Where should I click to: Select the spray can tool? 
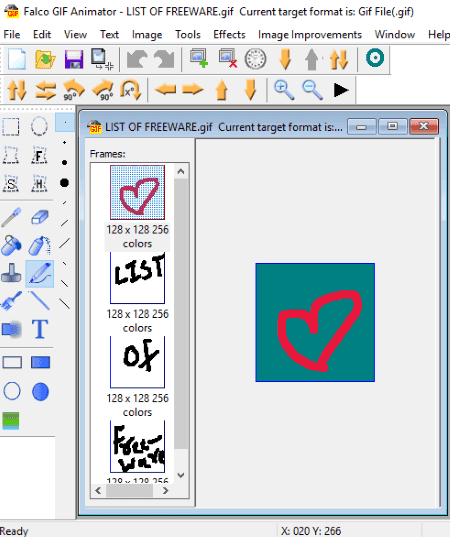(40, 245)
